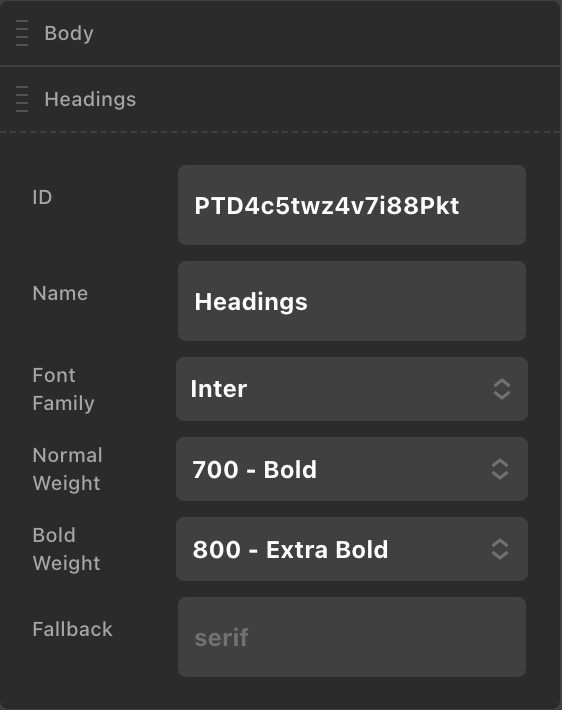Click the Bold Weight up-down chevron icon
This screenshot has width=562, height=710.
click(x=500, y=549)
